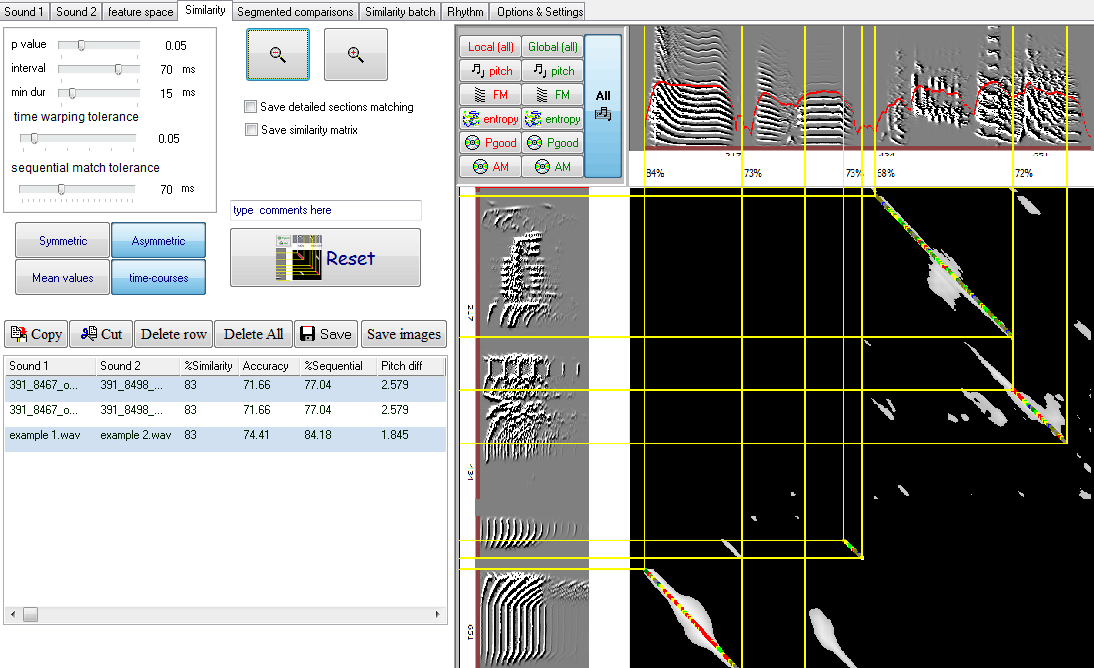The height and width of the screenshot is (668, 1094).
Task: Select the green global FM feature button
Action: coord(552,95)
